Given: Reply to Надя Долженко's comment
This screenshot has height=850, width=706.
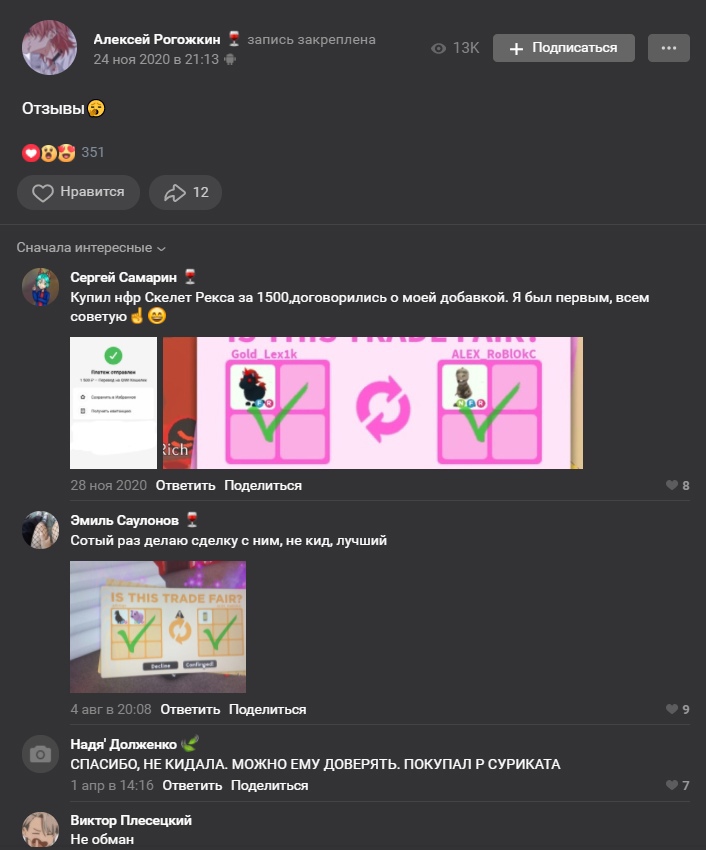Looking at the screenshot, I should tap(192, 785).
